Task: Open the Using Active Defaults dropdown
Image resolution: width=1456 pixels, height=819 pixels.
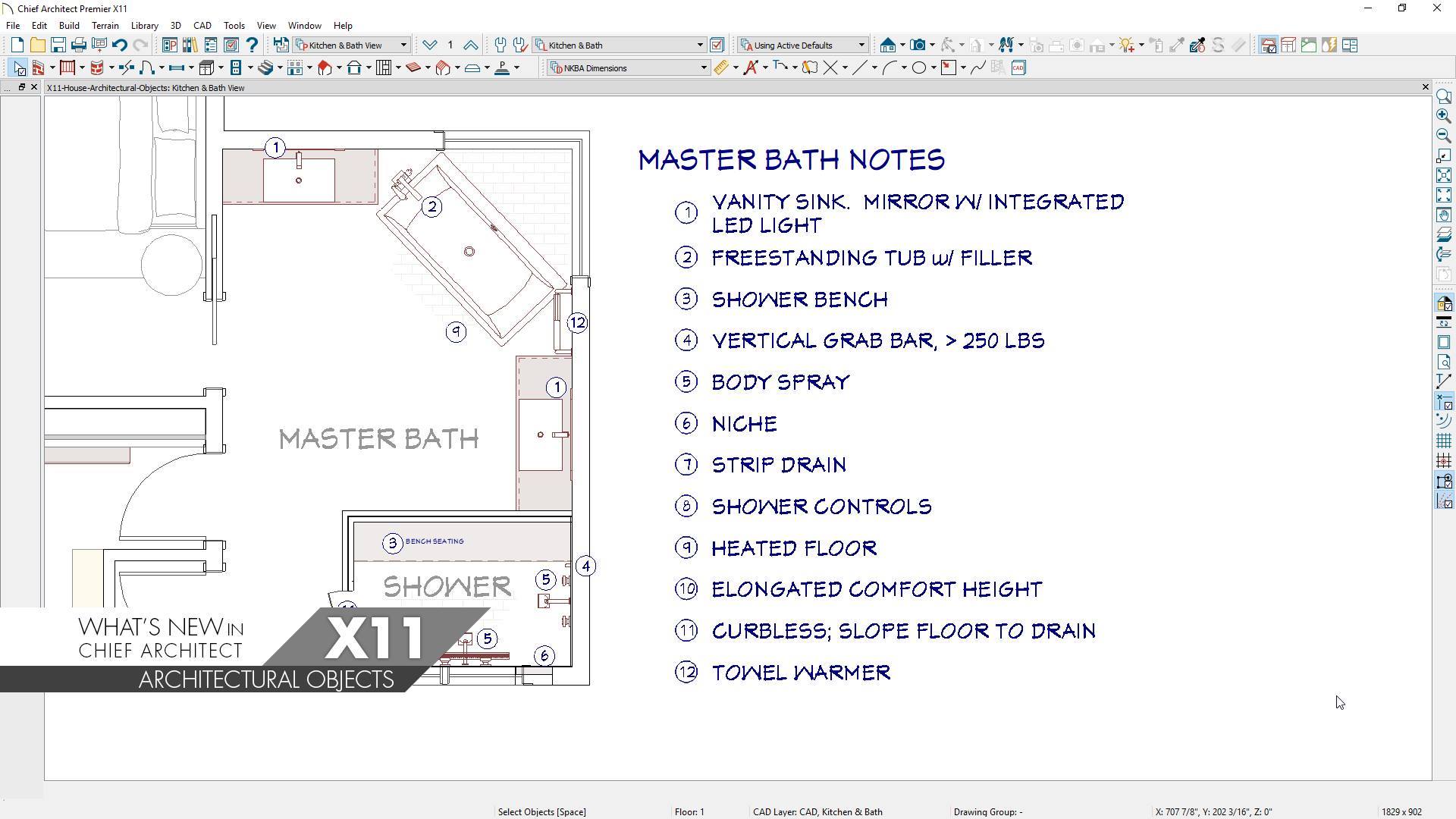Action: click(803, 45)
